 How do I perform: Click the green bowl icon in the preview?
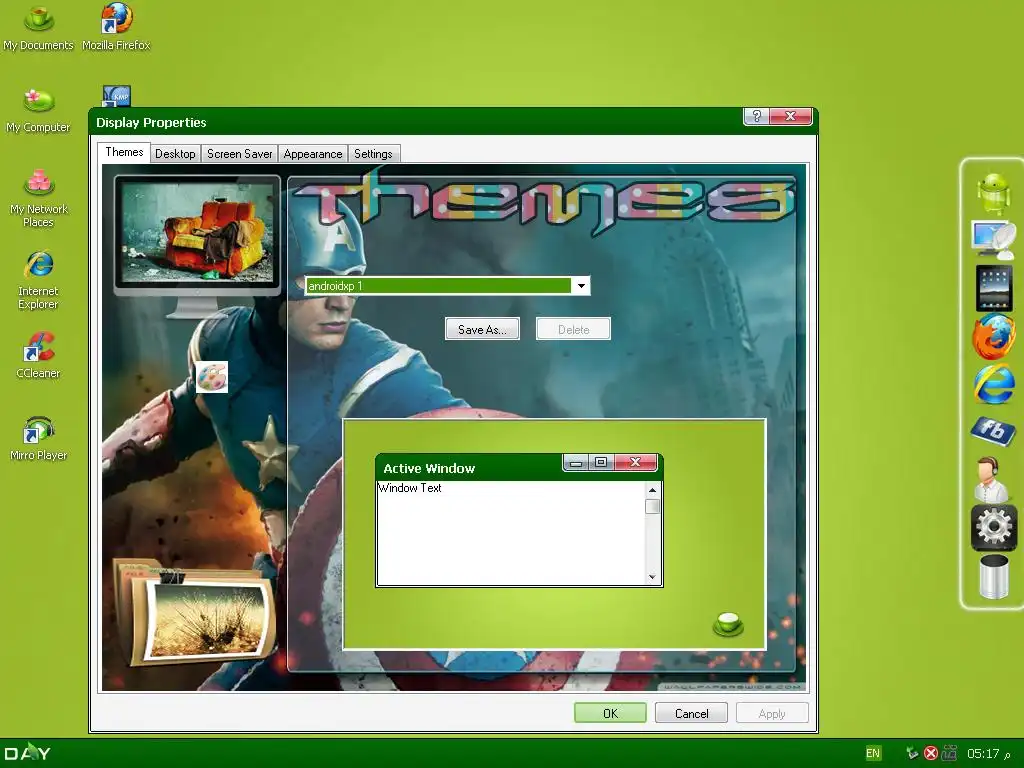pos(728,624)
